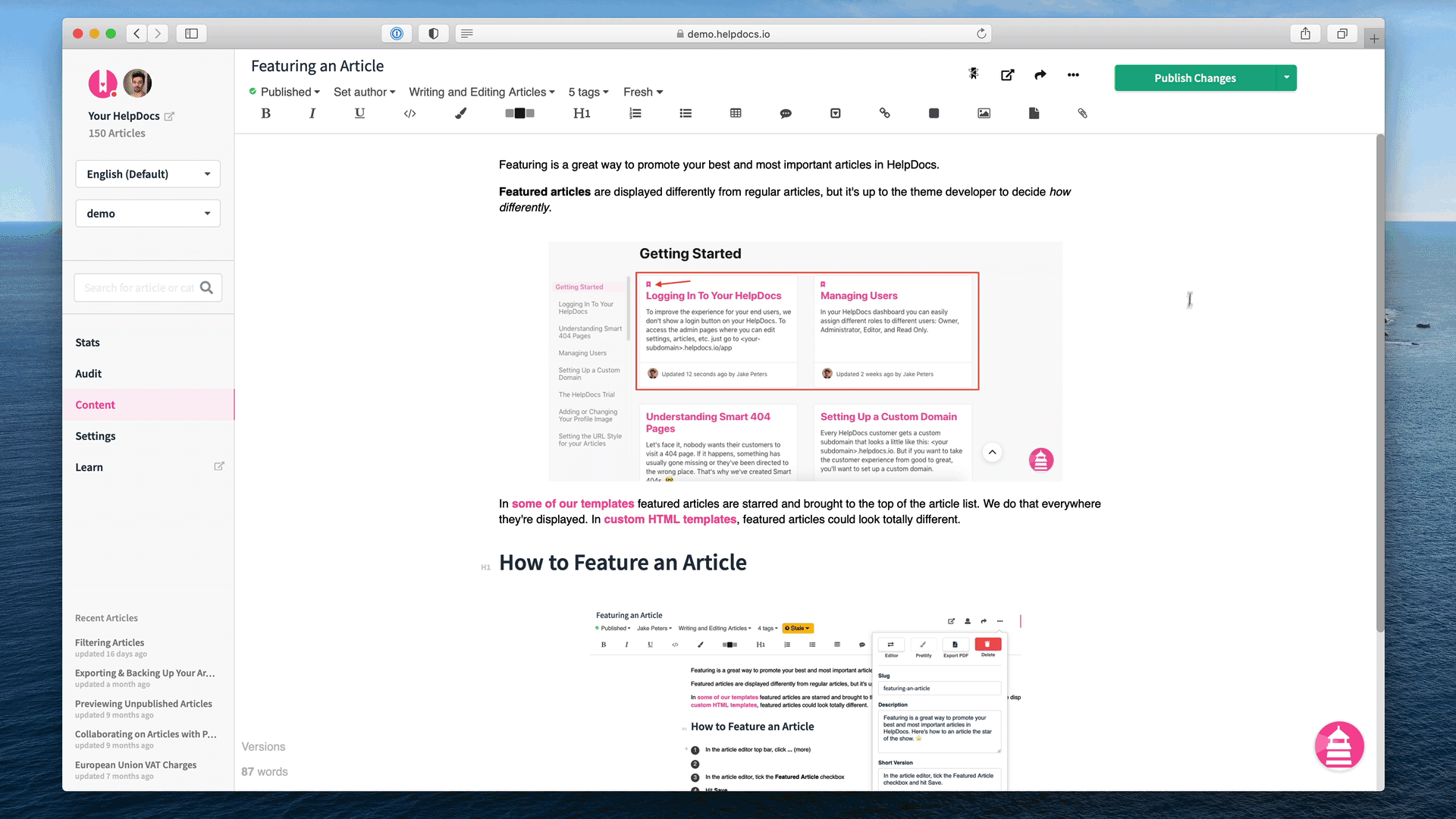Reload the page in Safari
The width and height of the screenshot is (1456, 819).
coord(981,33)
